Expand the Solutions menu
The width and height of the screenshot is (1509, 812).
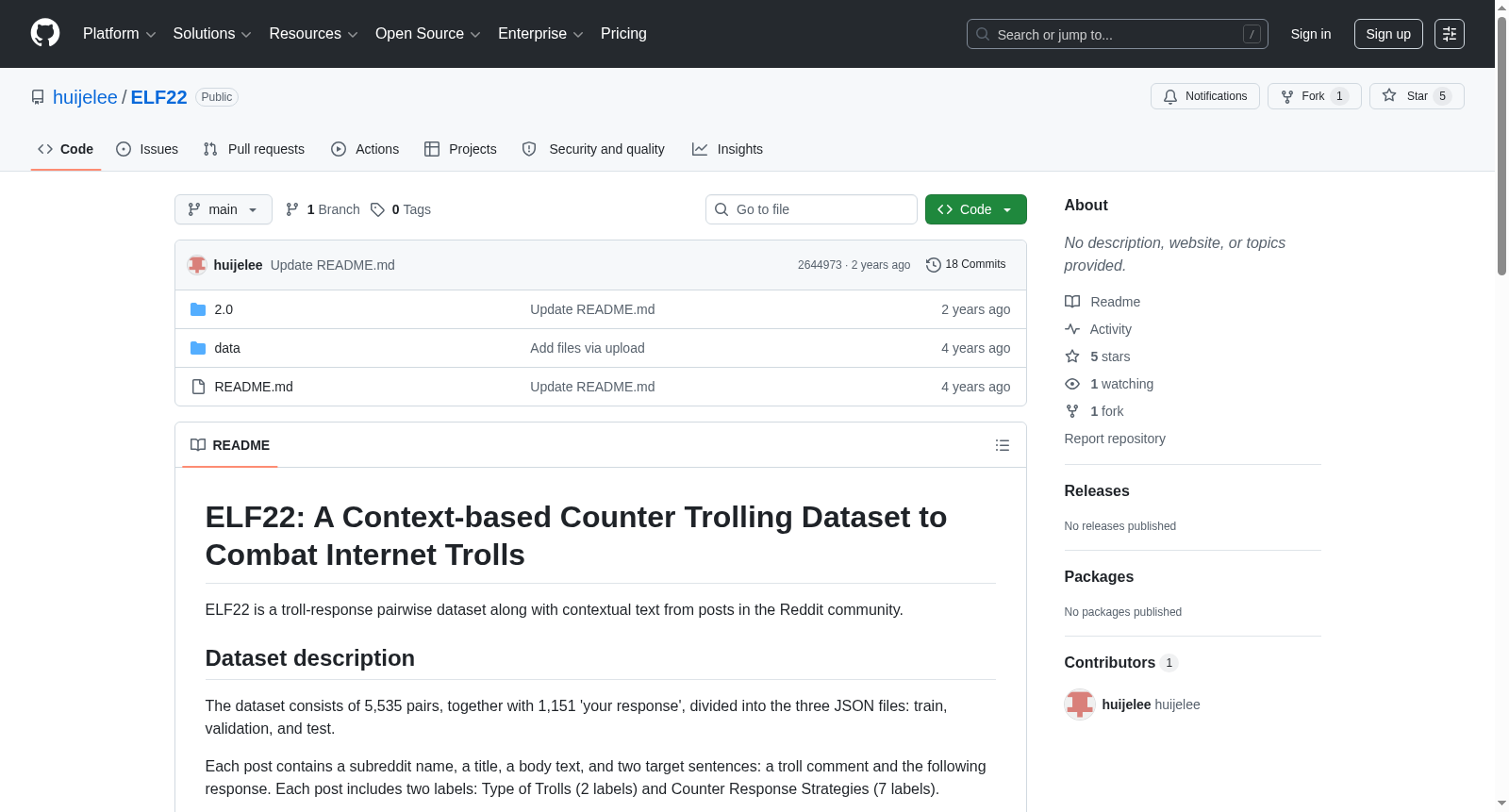[212, 34]
